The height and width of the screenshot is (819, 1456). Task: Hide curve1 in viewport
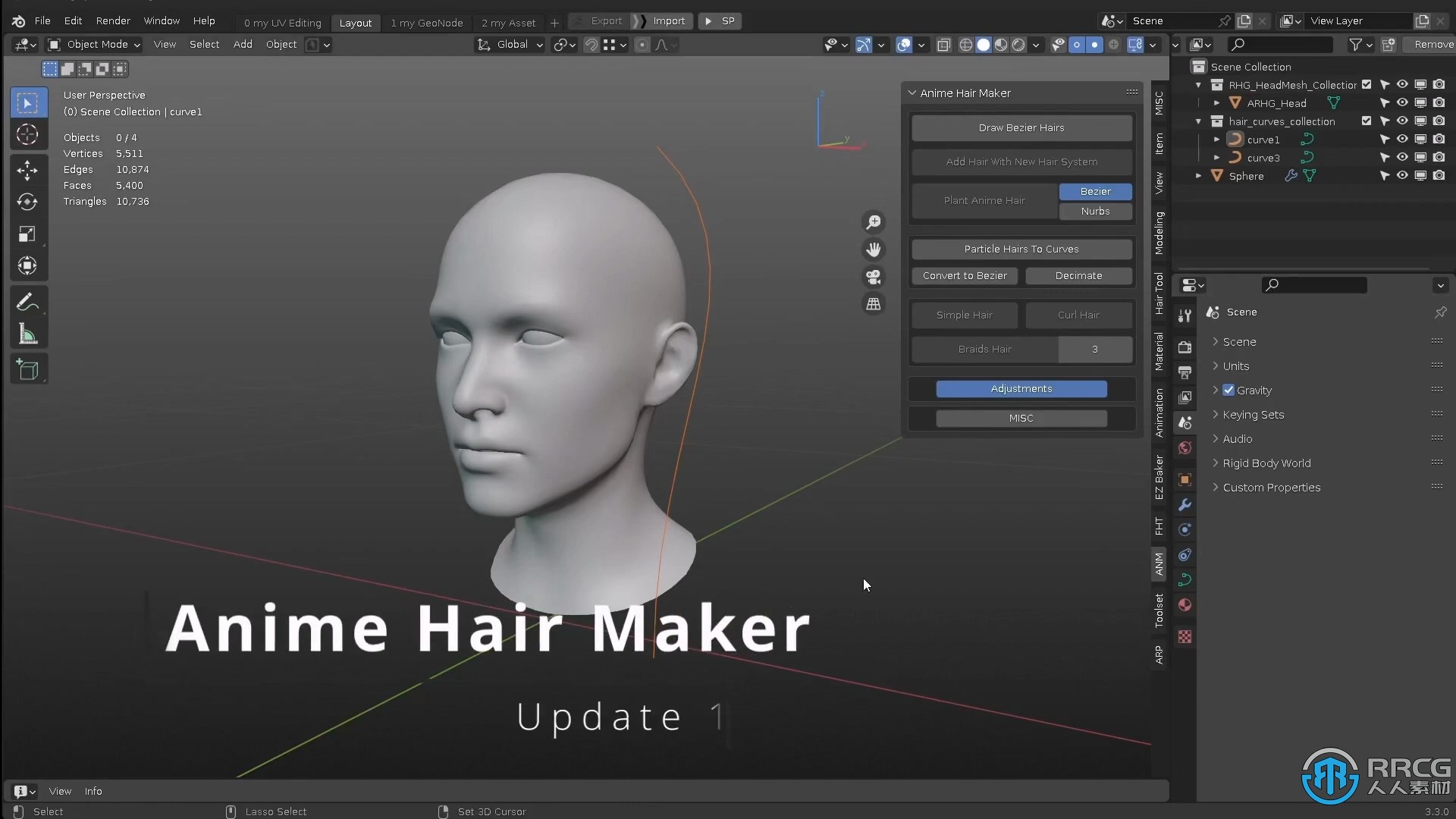(x=1402, y=139)
